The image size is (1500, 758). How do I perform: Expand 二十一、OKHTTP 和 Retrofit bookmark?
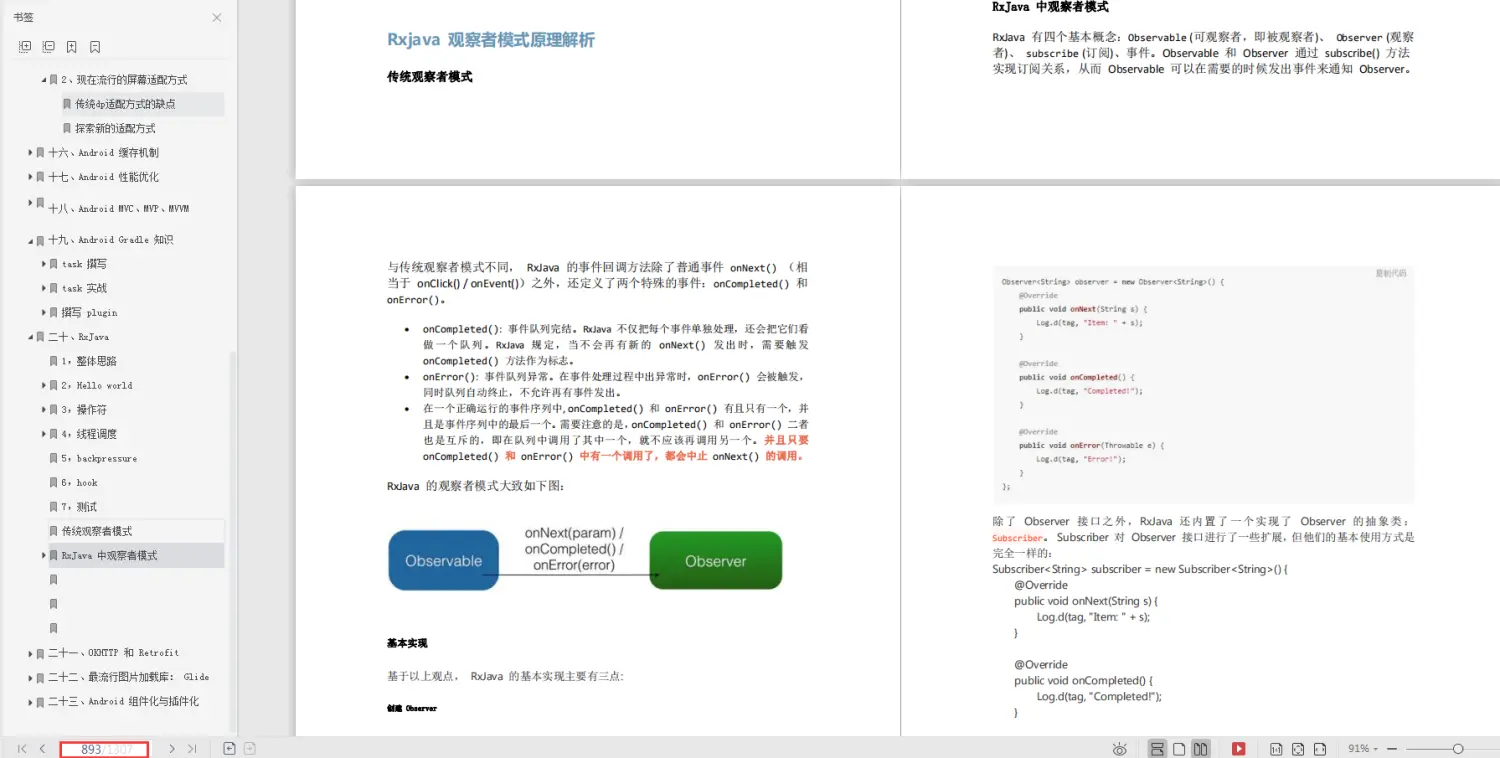click(x=31, y=653)
